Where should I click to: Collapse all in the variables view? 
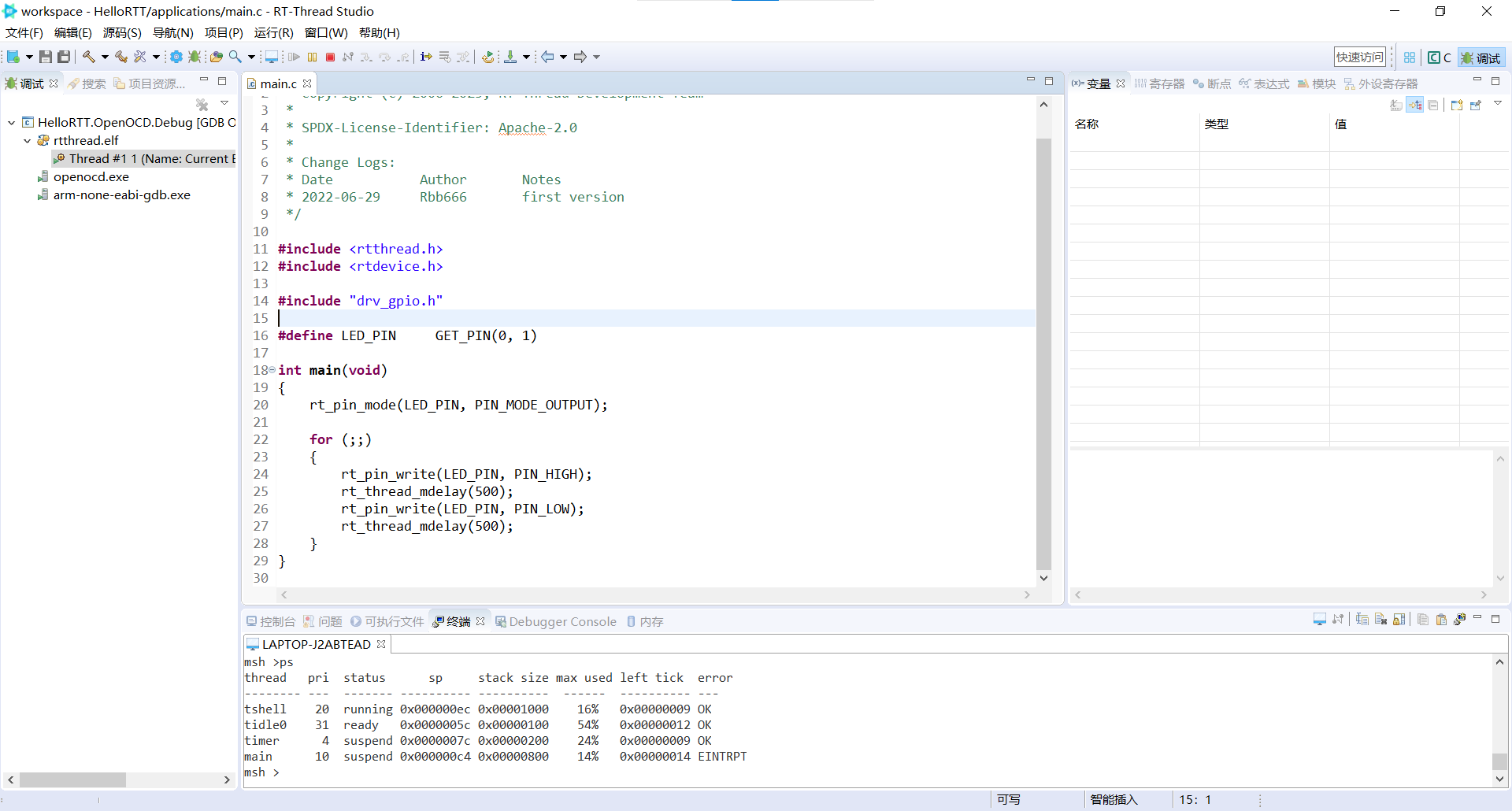[1432, 105]
